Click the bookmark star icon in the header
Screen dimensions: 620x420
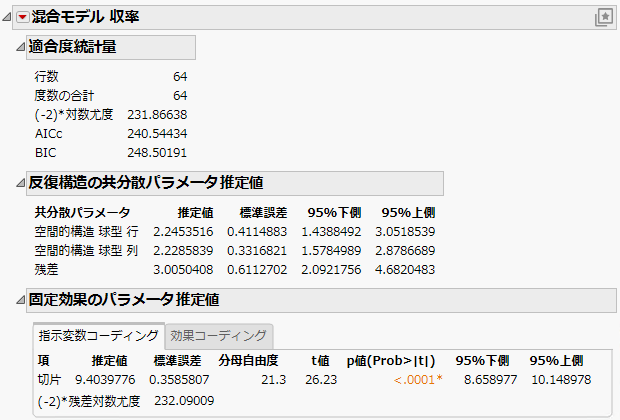click(604, 17)
